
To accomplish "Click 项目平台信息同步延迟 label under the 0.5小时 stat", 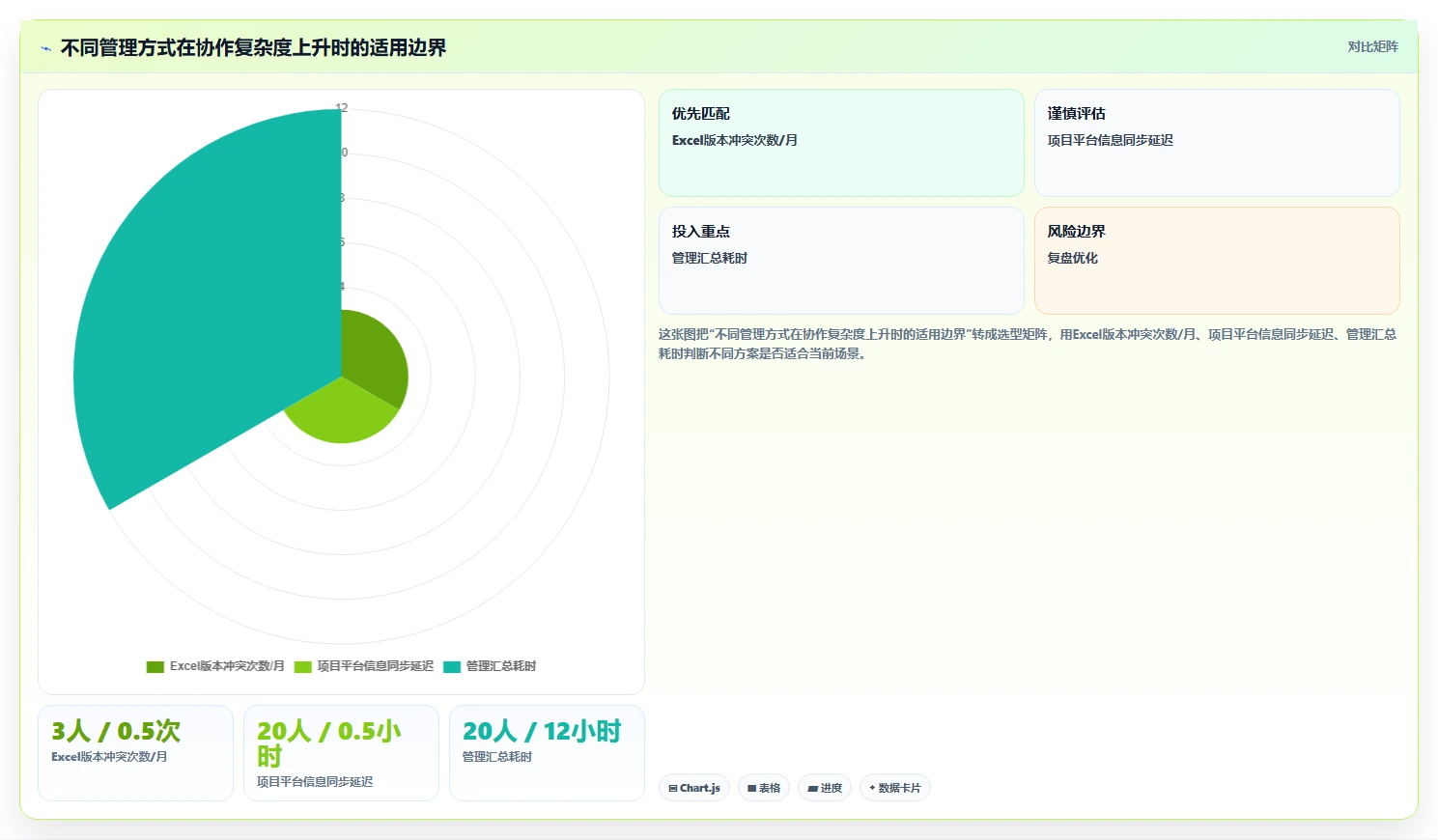I will (x=315, y=782).
